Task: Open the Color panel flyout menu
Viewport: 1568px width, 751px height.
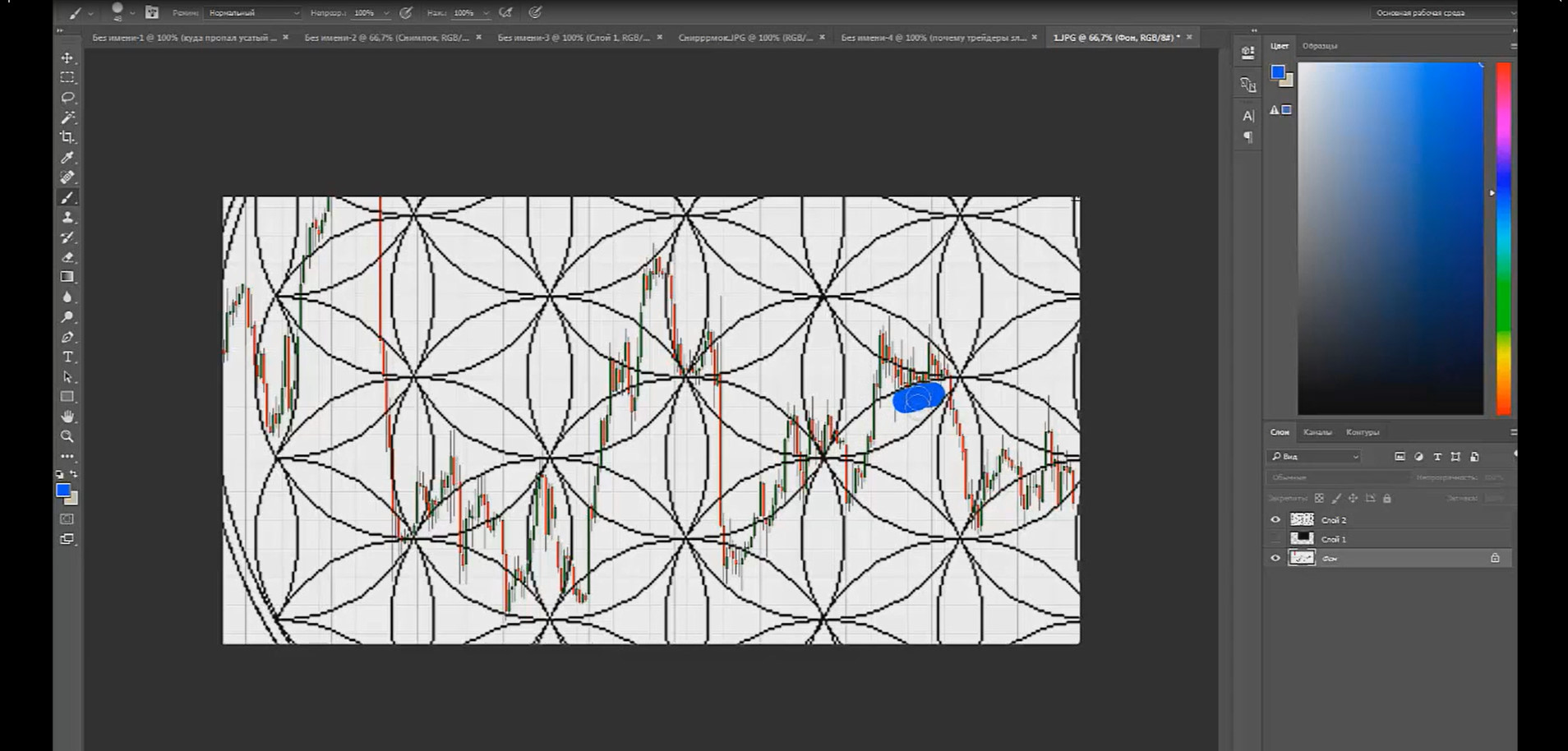Action: 1512,46
